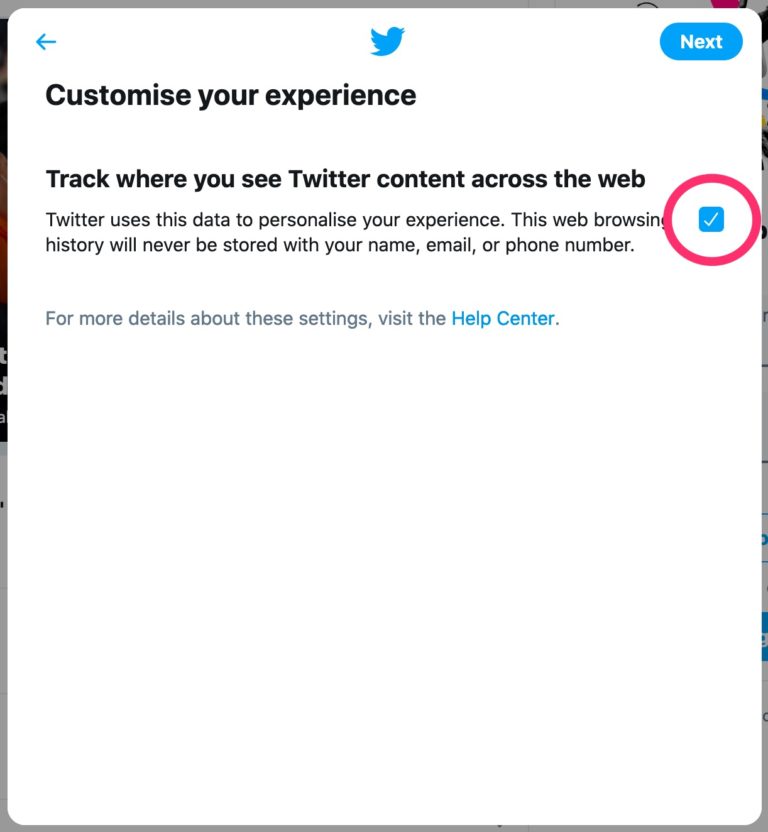Disable tracking of Twitter content across the web

coord(711,219)
